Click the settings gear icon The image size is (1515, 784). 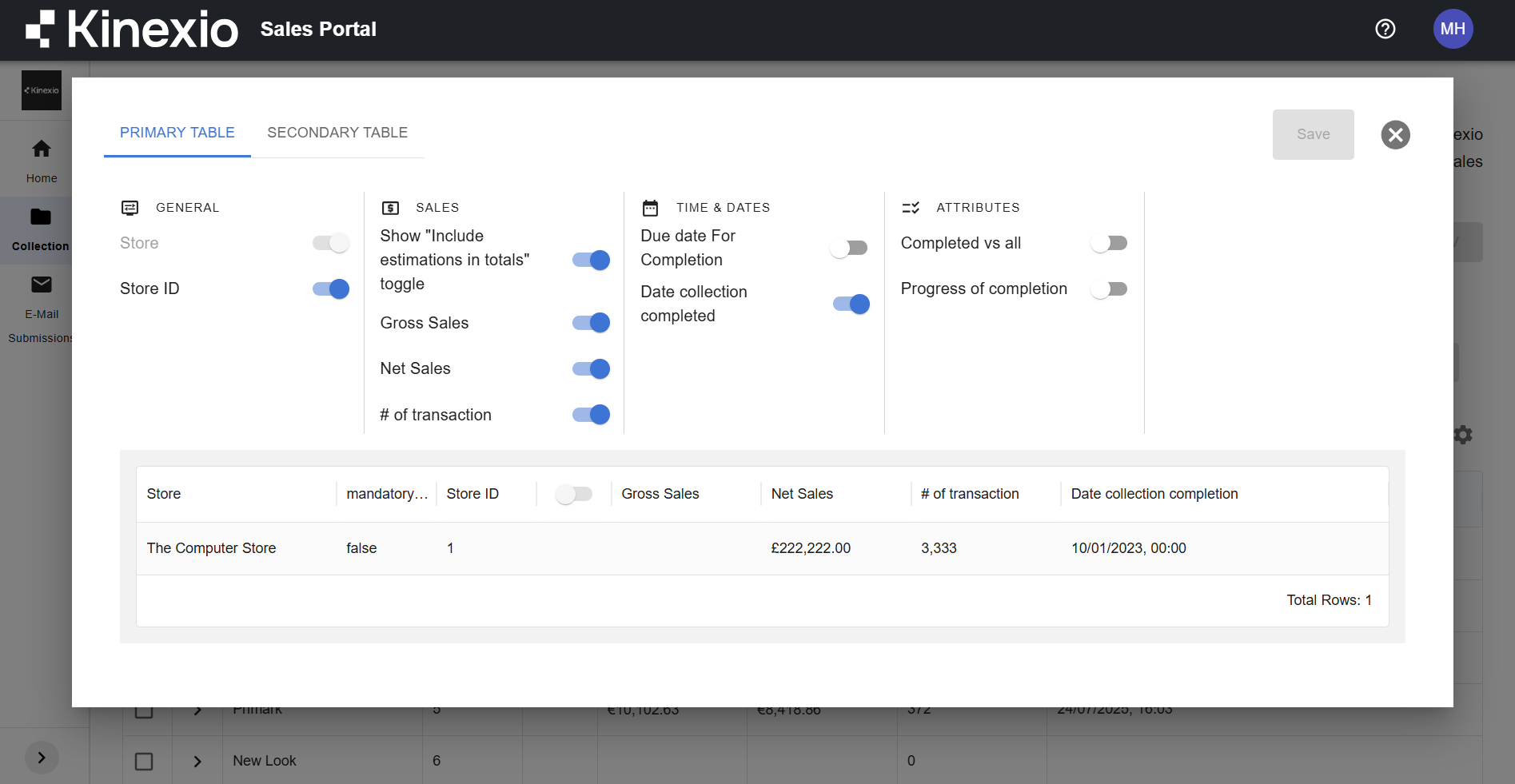(1463, 435)
